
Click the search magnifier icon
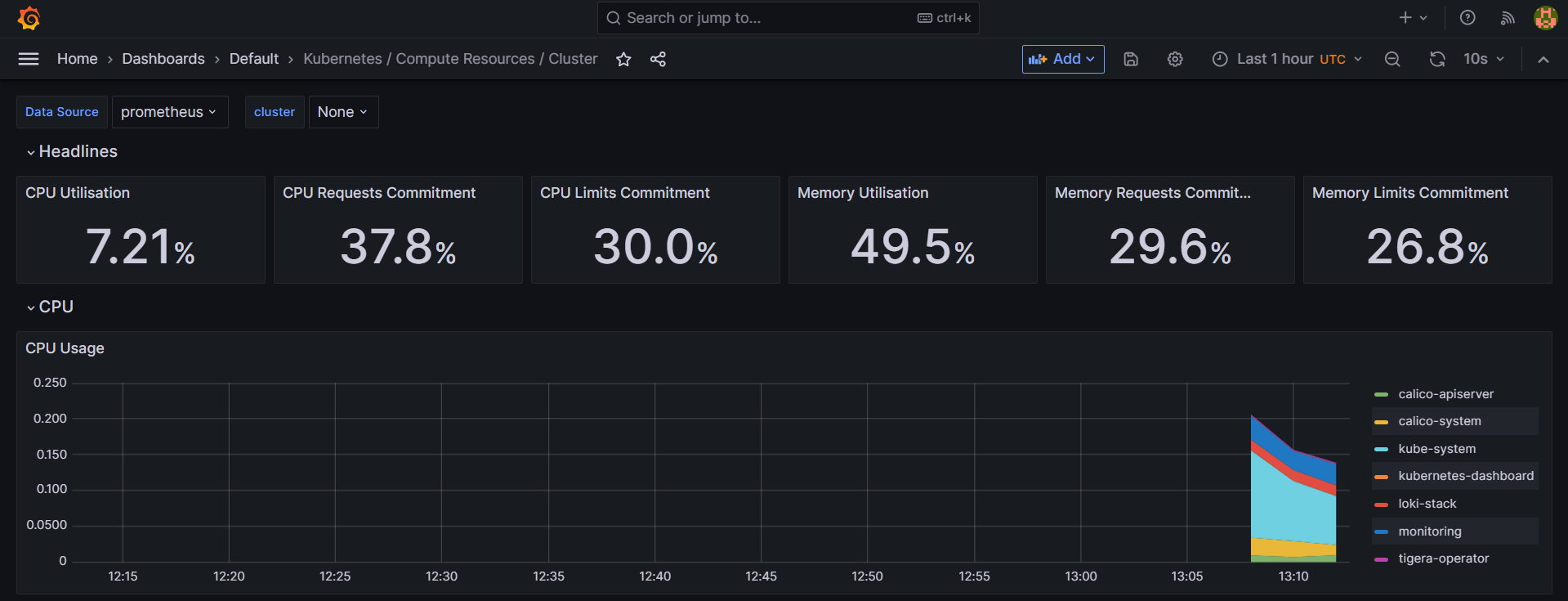coord(613,18)
